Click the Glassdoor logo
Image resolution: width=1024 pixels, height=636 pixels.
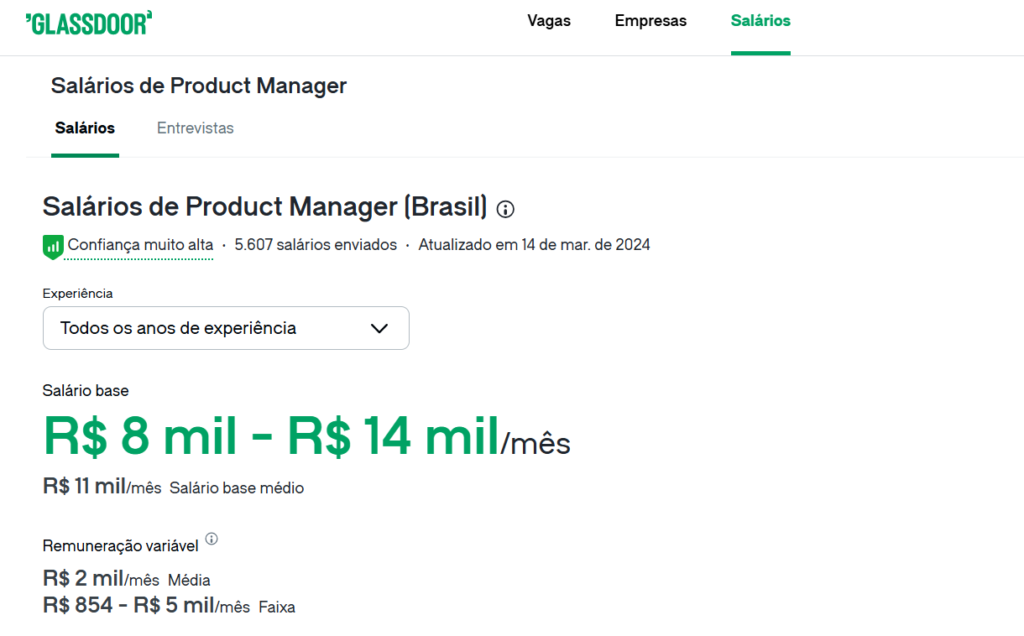tap(88, 20)
